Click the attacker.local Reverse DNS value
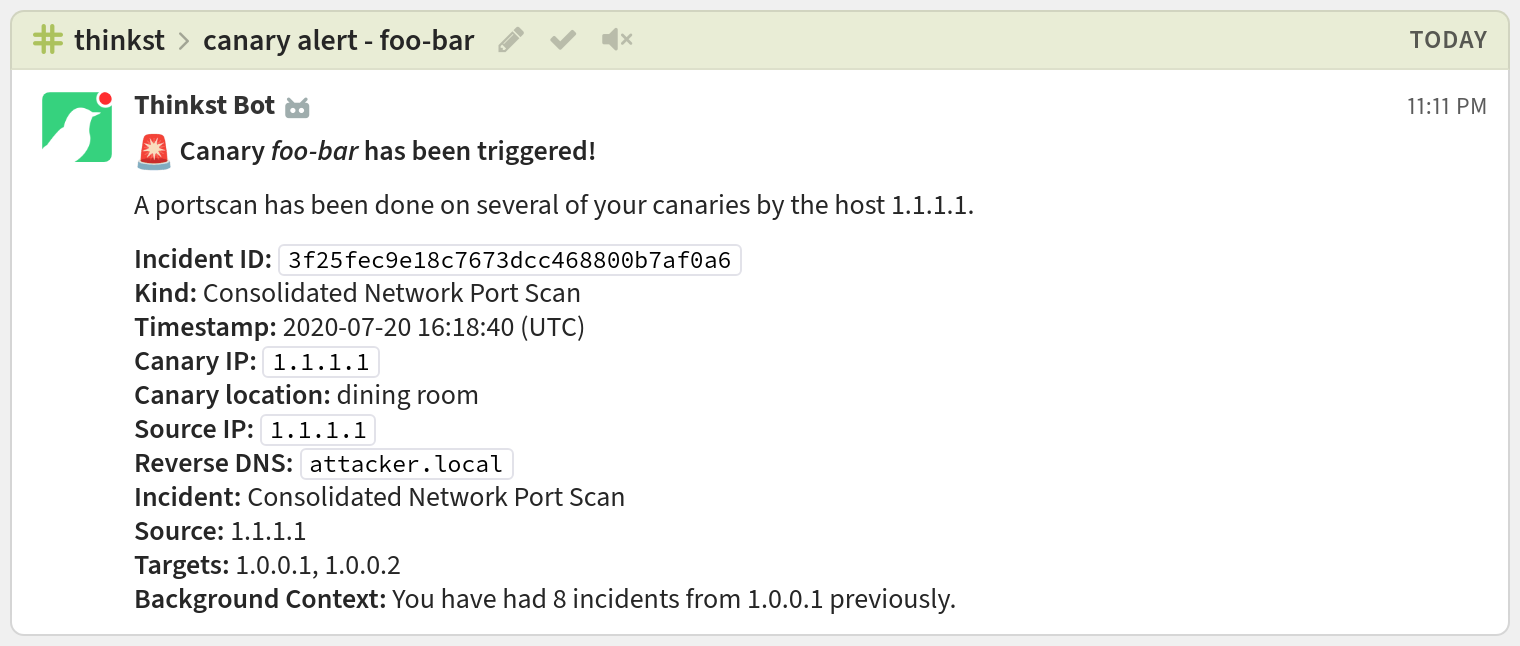1520x646 pixels. coord(406,464)
